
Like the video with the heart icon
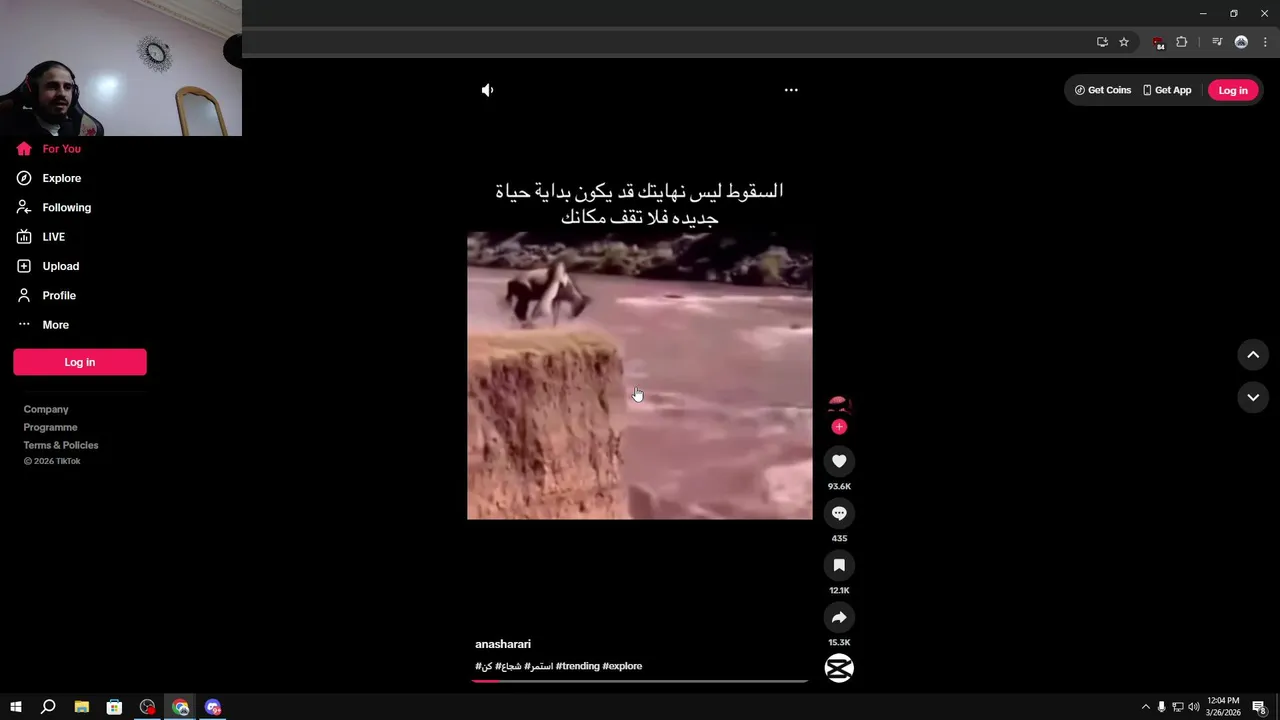839,461
